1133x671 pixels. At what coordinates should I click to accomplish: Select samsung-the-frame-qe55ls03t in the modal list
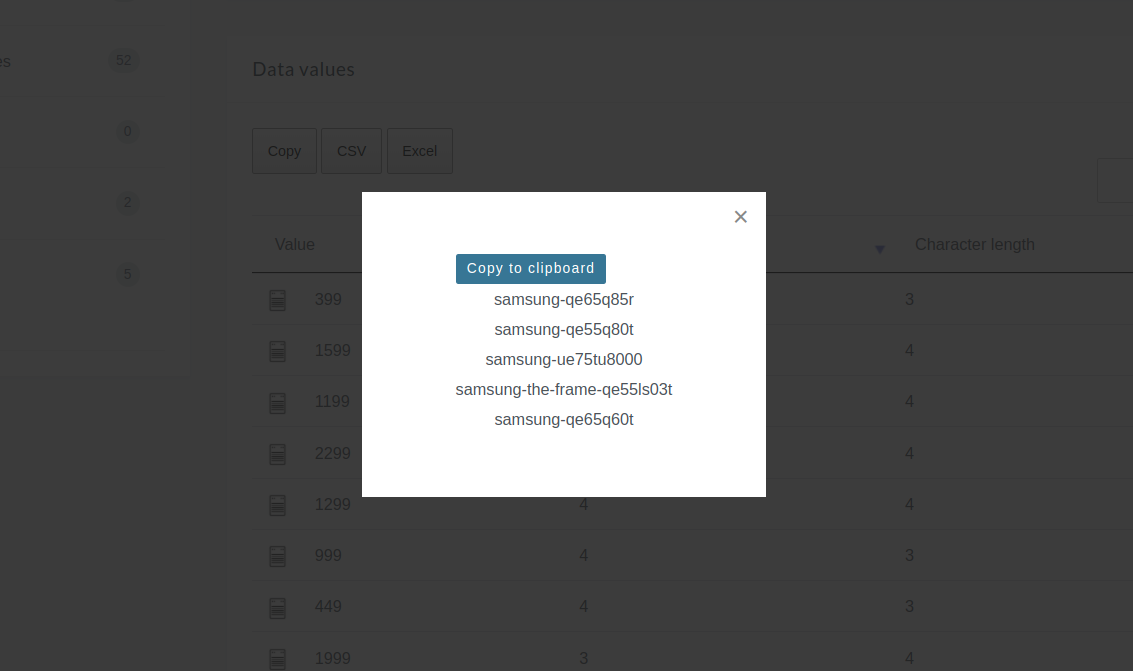point(564,390)
